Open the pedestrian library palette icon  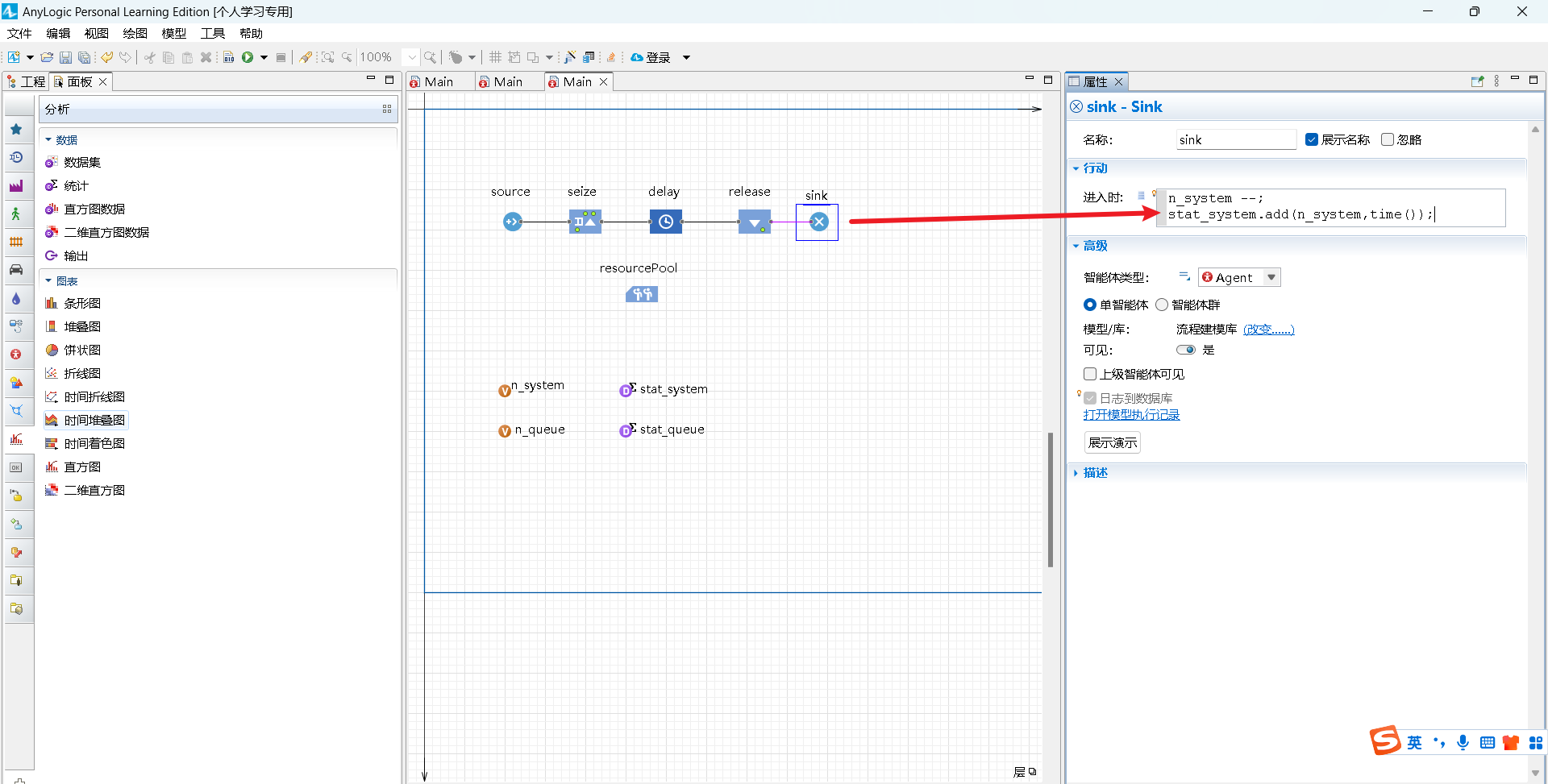pyautogui.click(x=16, y=214)
